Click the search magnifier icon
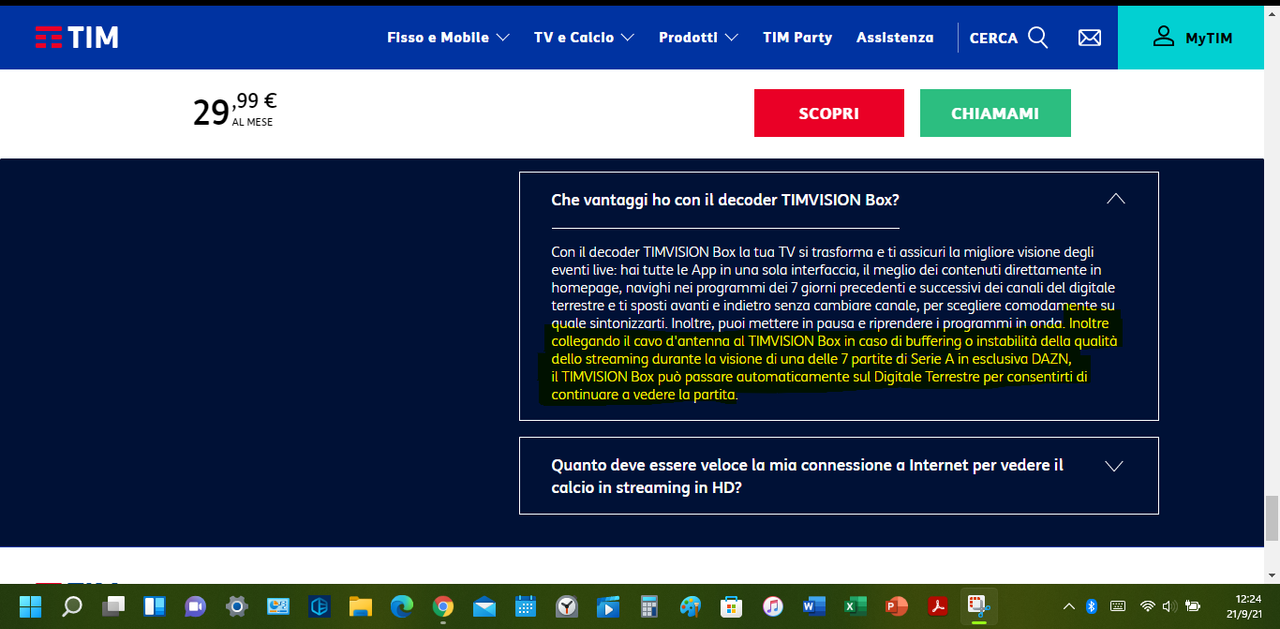Viewport: 1280px width, 629px height. pos(1038,37)
